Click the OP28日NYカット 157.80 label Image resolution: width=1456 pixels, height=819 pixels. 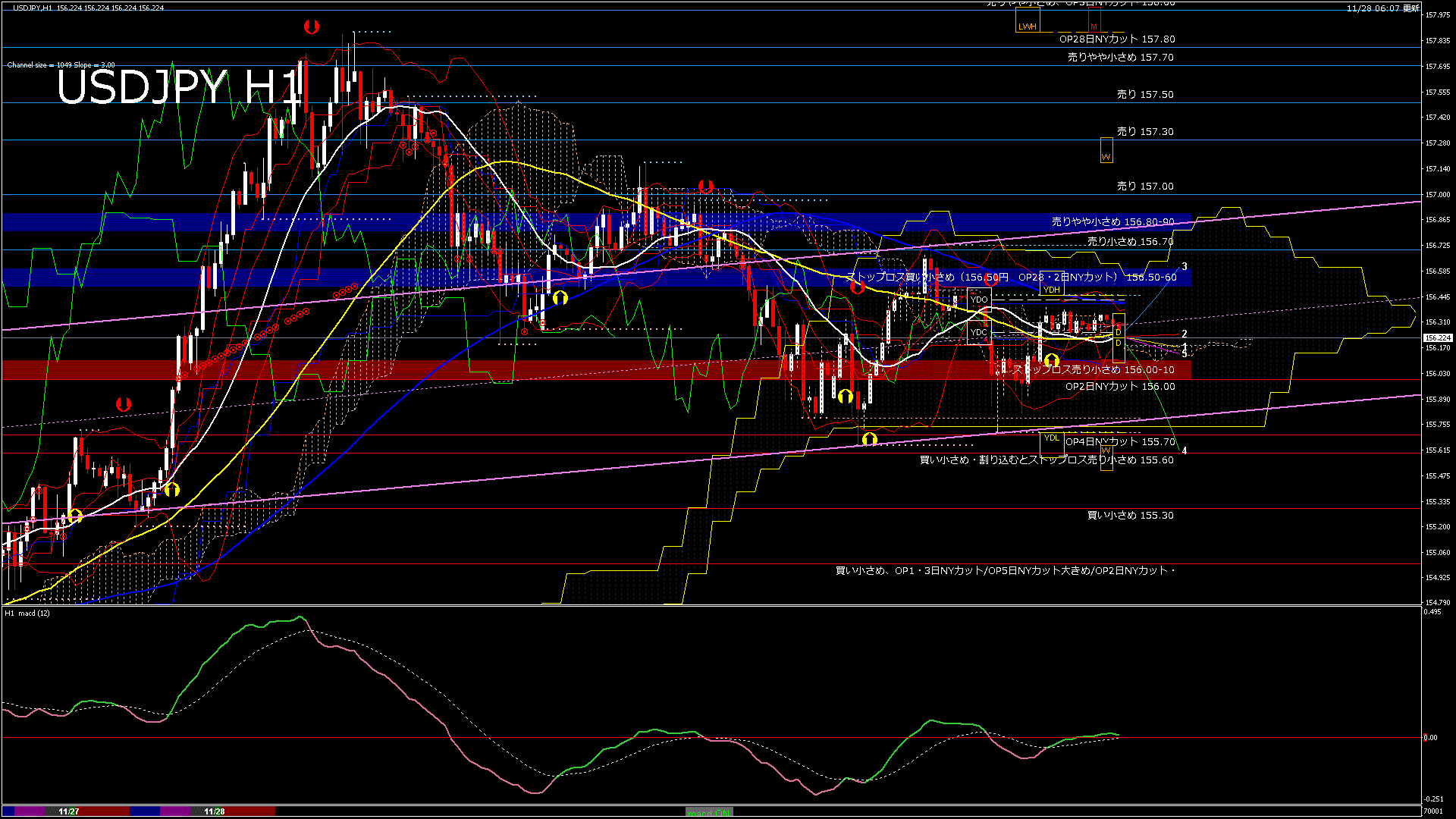(1116, 39)
